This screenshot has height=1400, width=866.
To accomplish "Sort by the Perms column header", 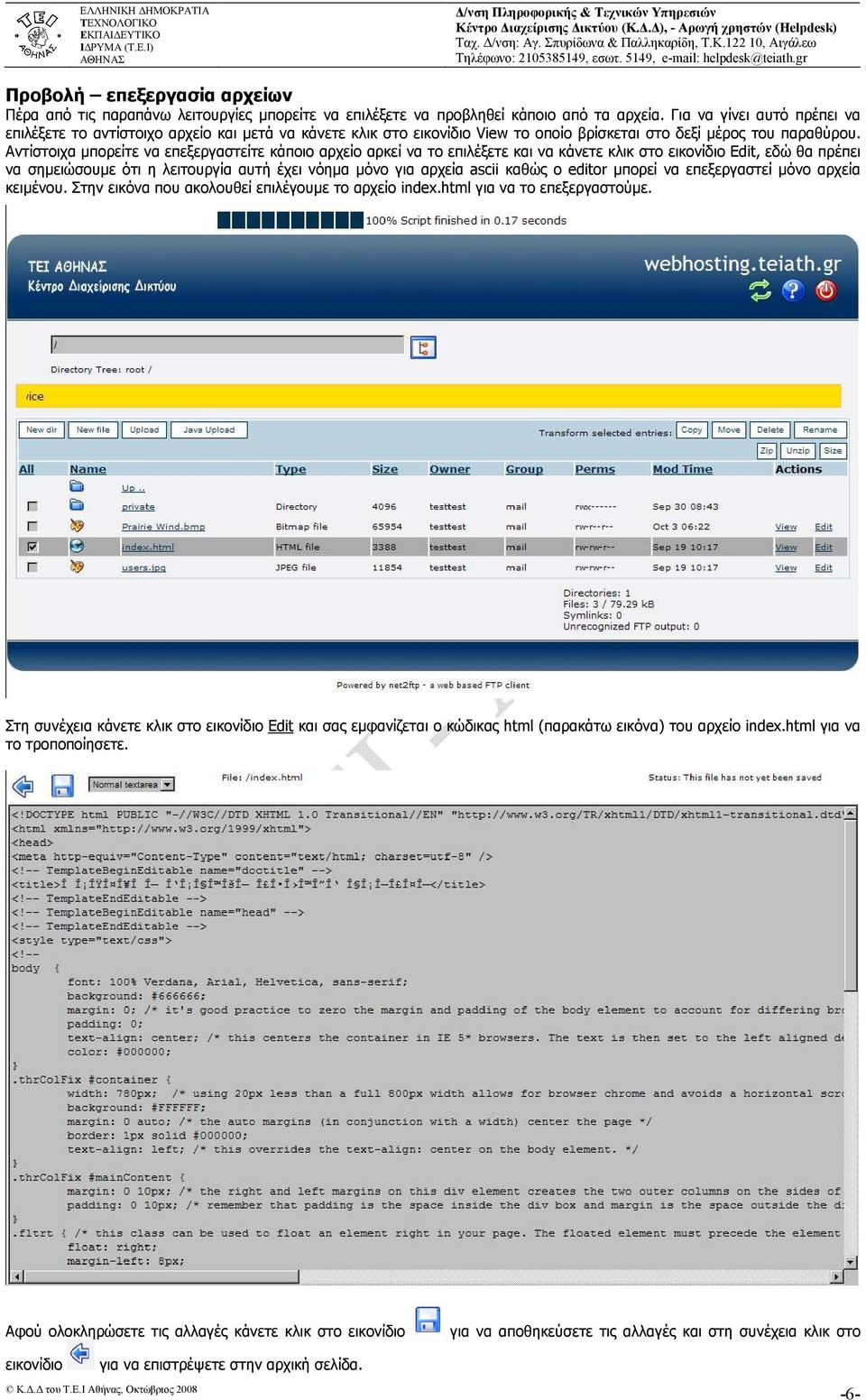I will pyautogui.click(x=595, y=469).
